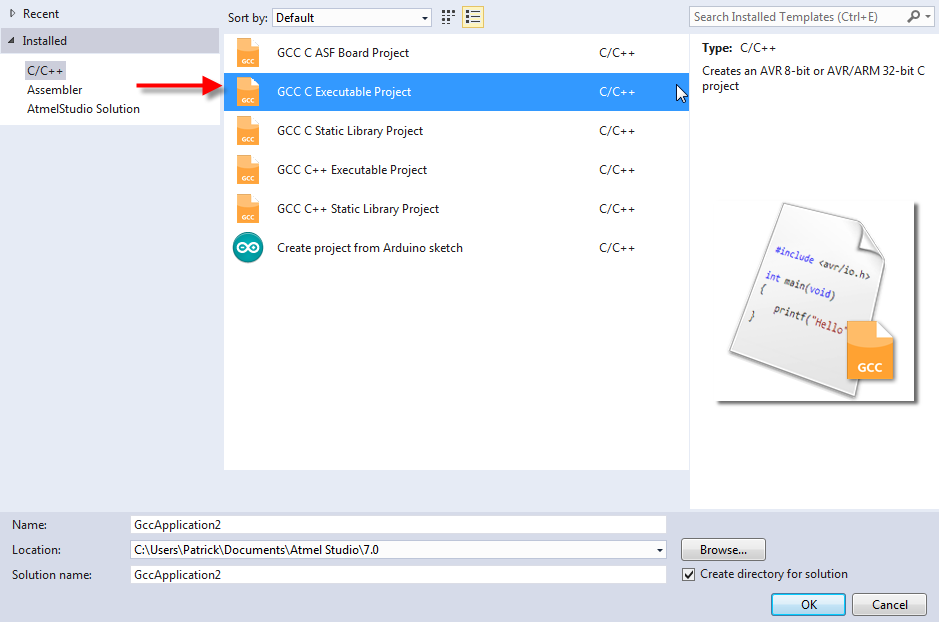Switch to medium icons list view

point(473,17)
